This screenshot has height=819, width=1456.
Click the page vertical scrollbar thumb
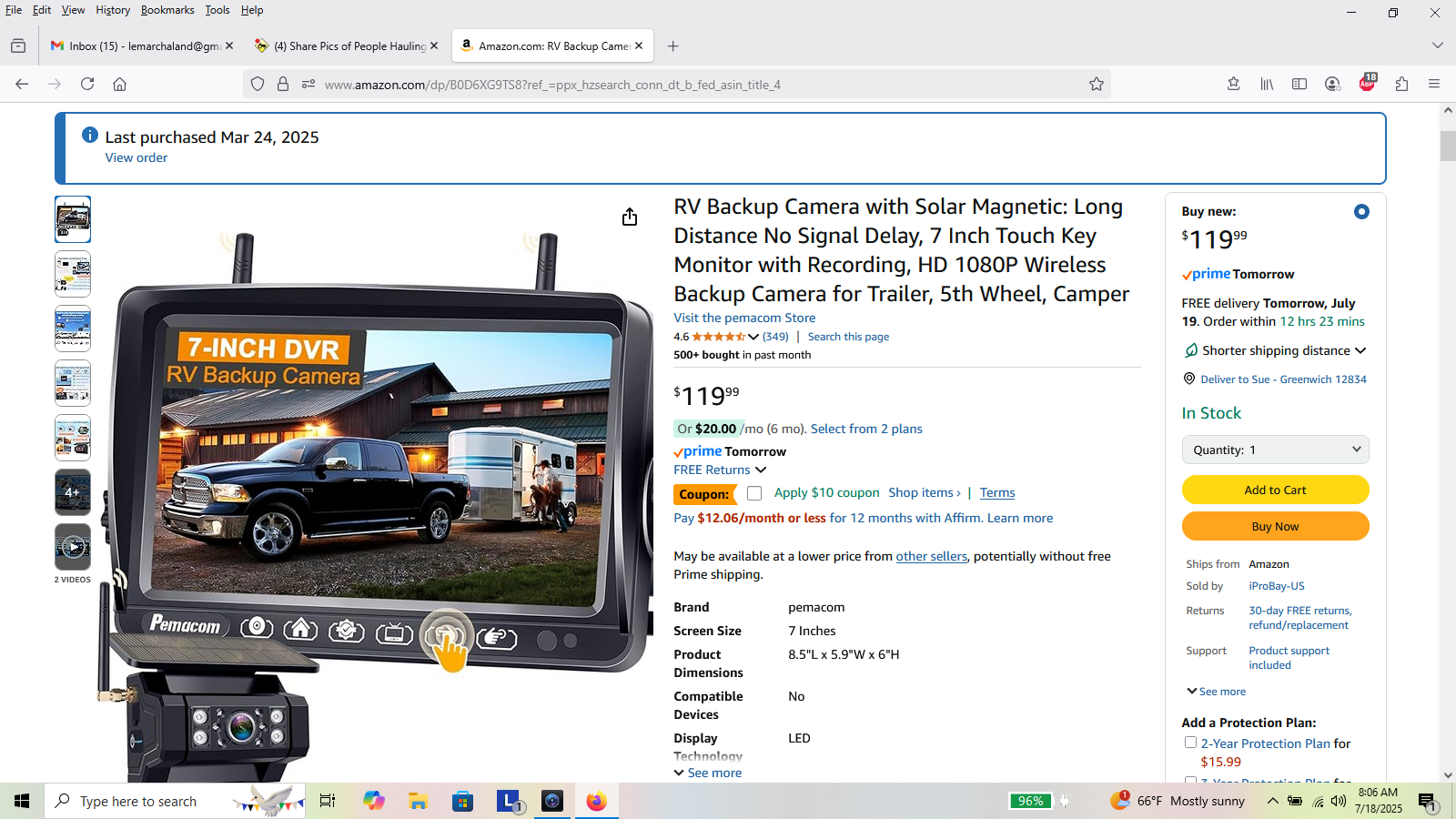coord(1448,146)
